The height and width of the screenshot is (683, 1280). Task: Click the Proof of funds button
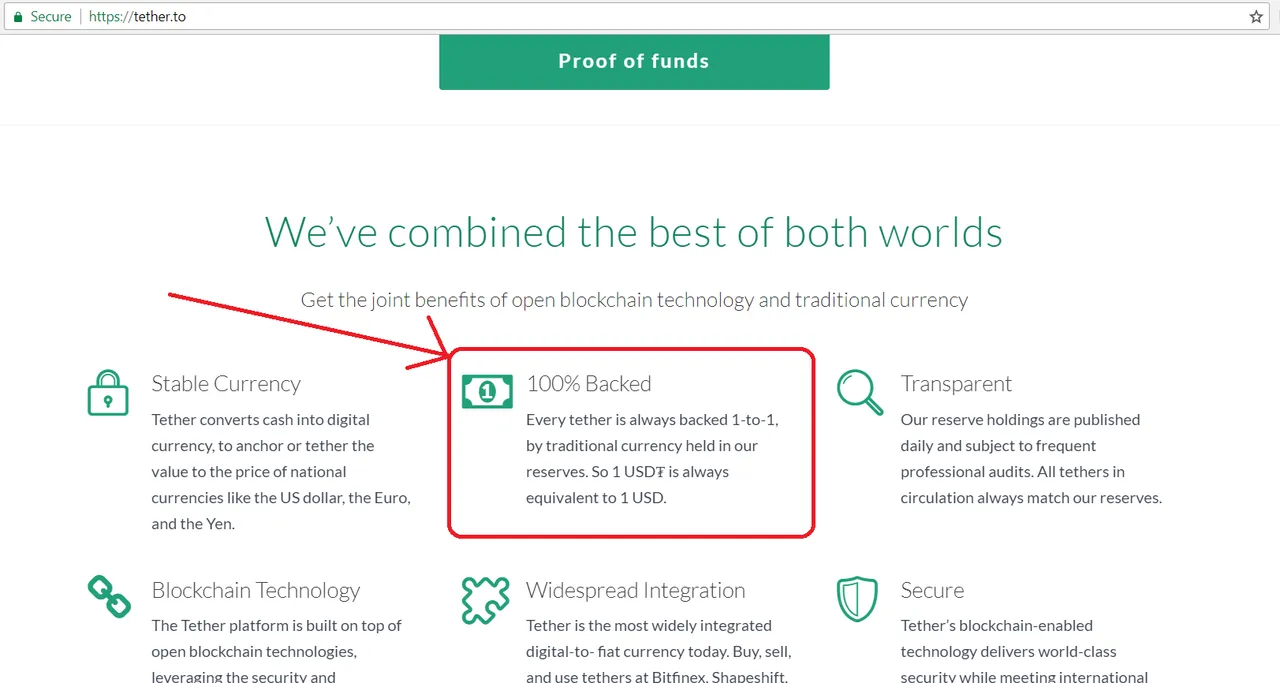[634, 61]
